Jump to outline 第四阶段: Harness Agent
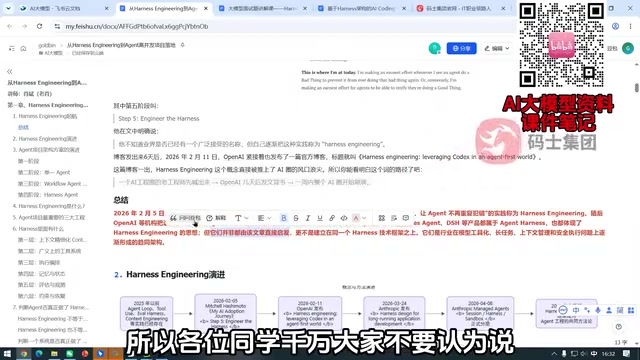640x360 pixels. (48, 195)
